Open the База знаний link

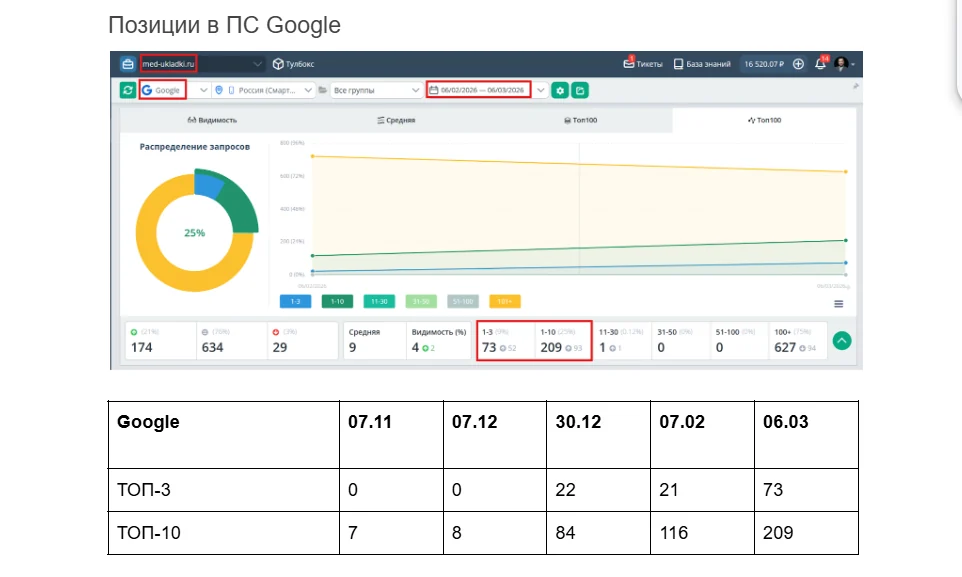tap(703, 64)
